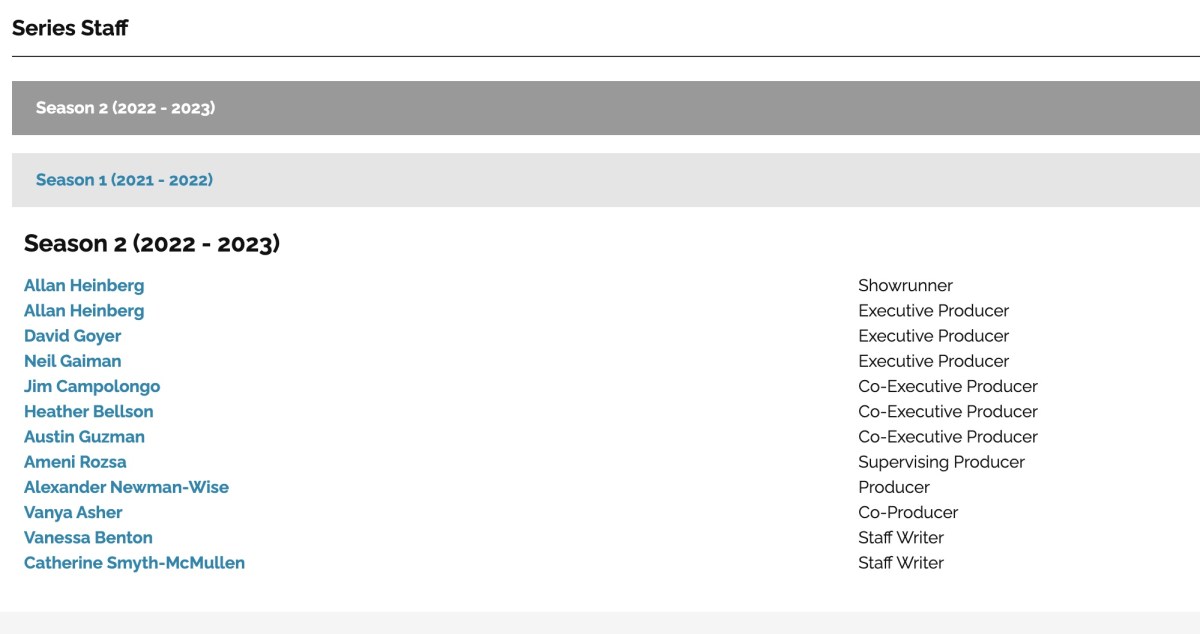
Task: Click the Supervising Producer role text
Action: 941,462
